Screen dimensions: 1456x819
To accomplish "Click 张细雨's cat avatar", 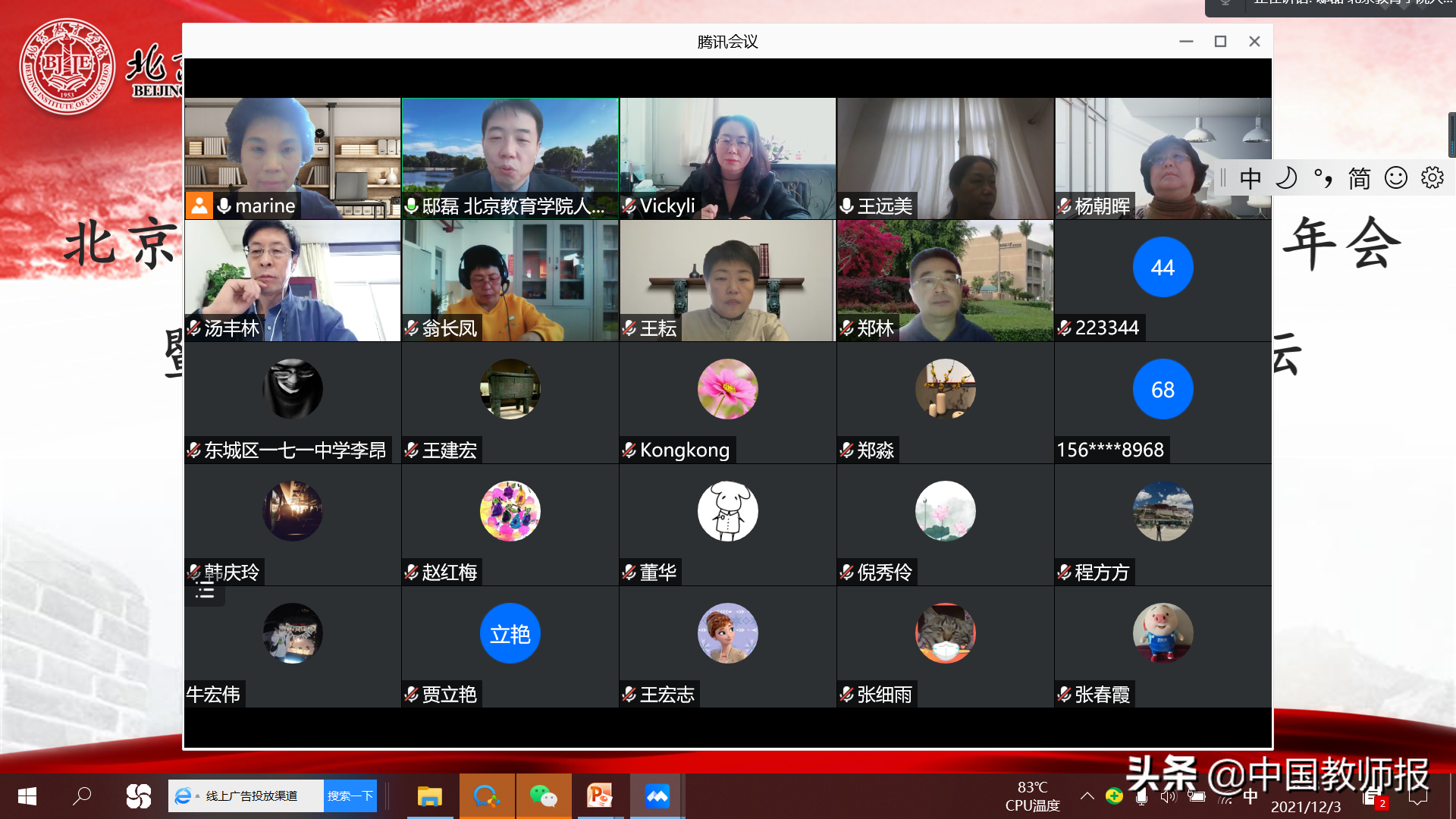I will click(945, 633).
